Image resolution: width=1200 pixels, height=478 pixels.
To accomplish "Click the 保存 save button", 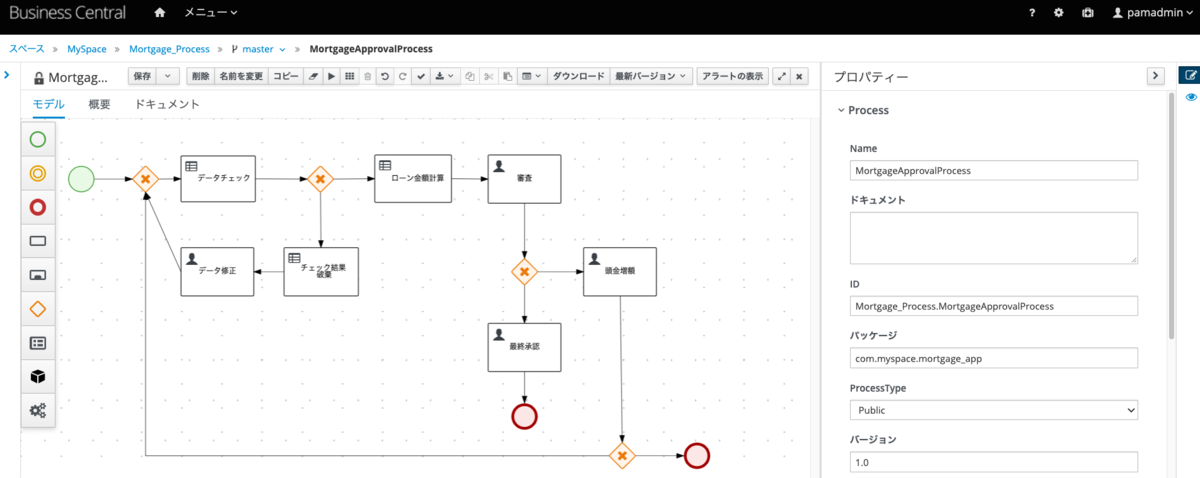I will [142, 76].
